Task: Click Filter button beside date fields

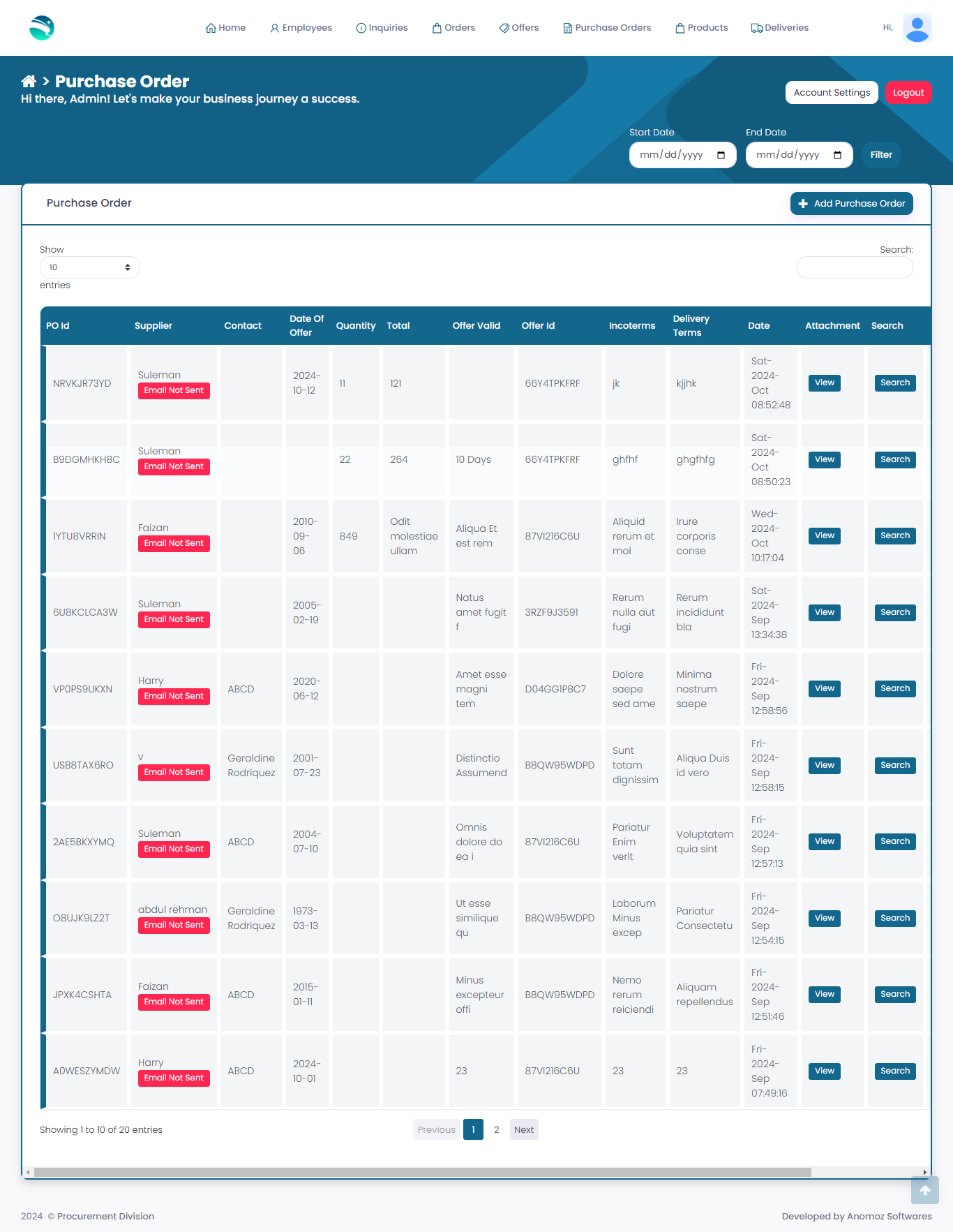Action: tap(881, 155)
